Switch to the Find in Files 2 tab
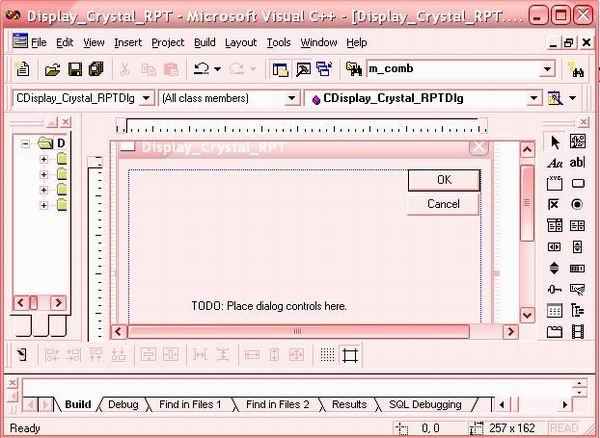The height and width of the screenshot is (438, 600). [x=277, y=404]
